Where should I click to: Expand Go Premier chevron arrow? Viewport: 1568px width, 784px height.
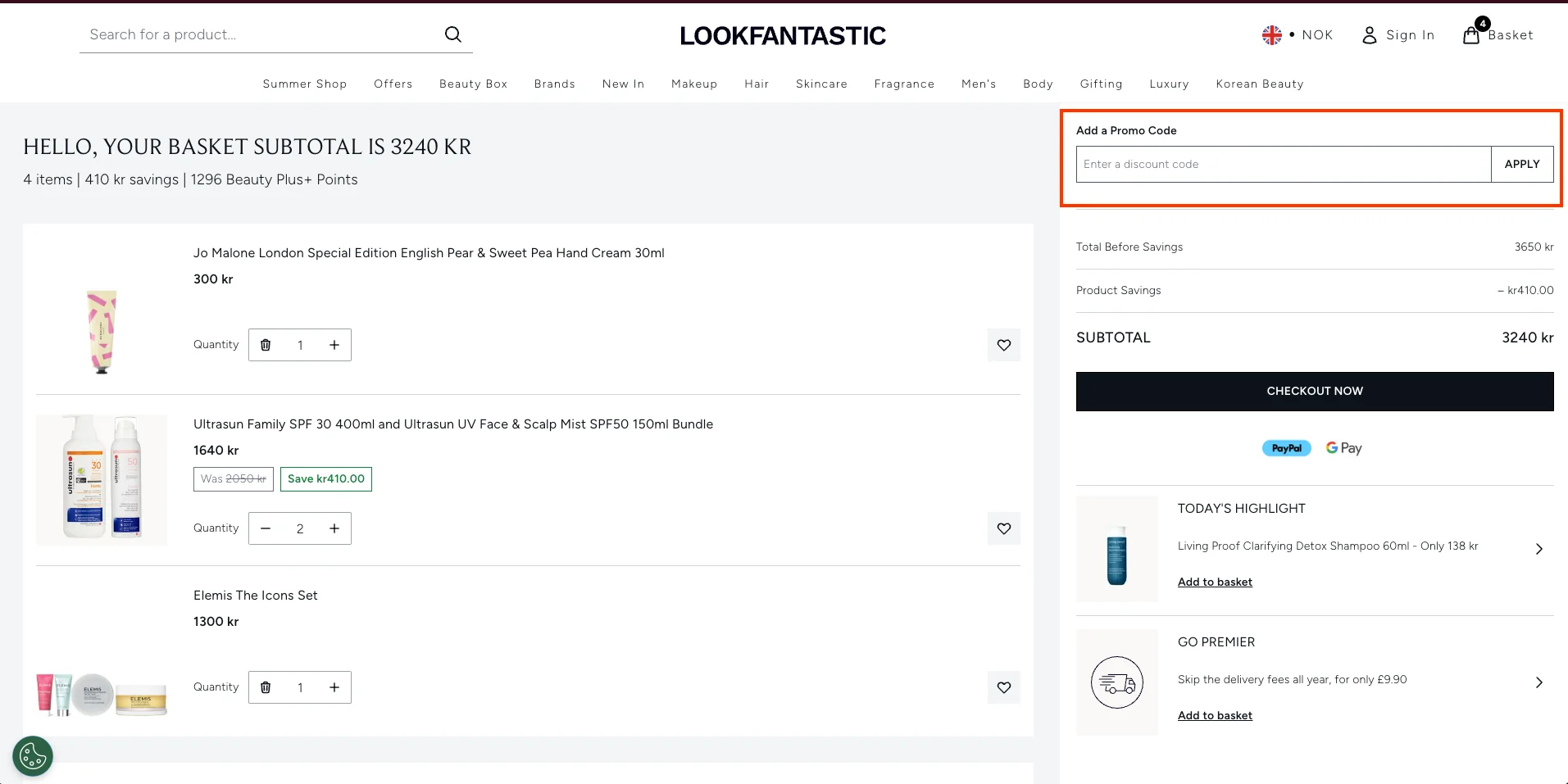pyautogui.click(x=1538, y=682)
